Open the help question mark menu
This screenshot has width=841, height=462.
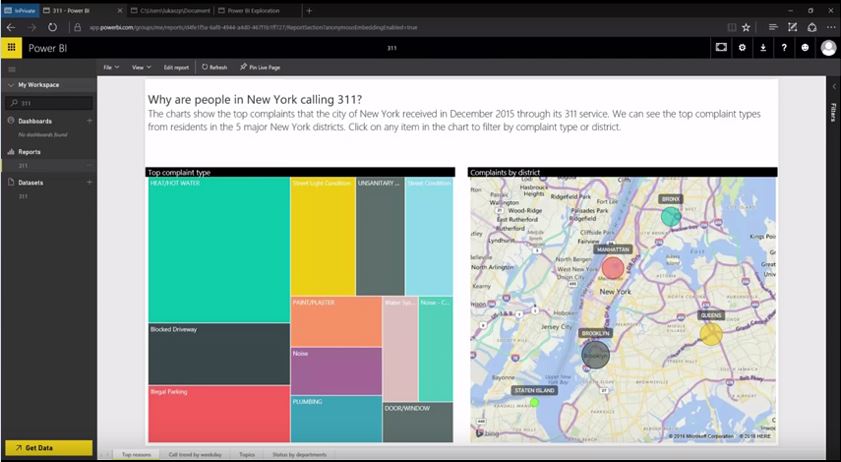784,48
